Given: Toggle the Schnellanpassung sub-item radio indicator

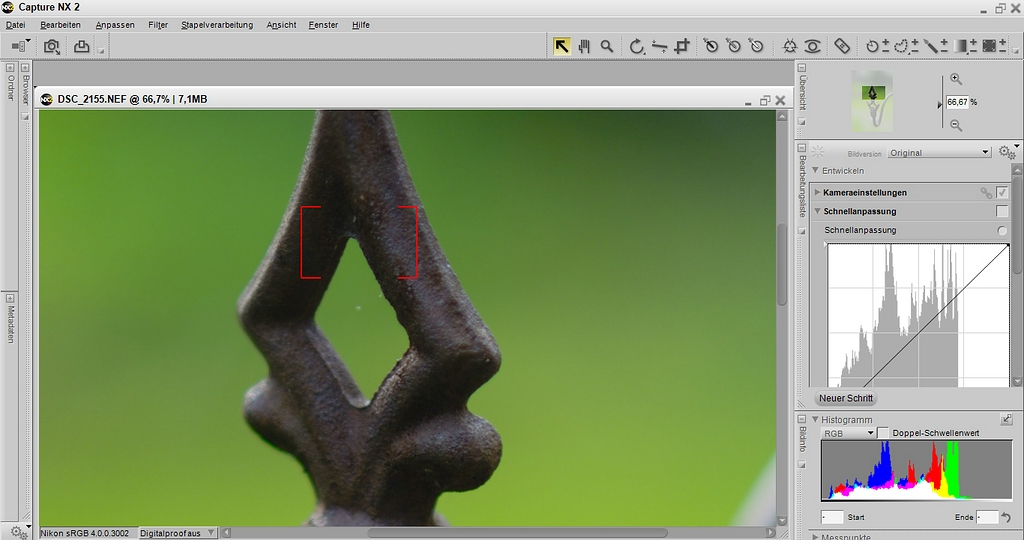Looking at the screenshot, I should tap(1002, 230).
